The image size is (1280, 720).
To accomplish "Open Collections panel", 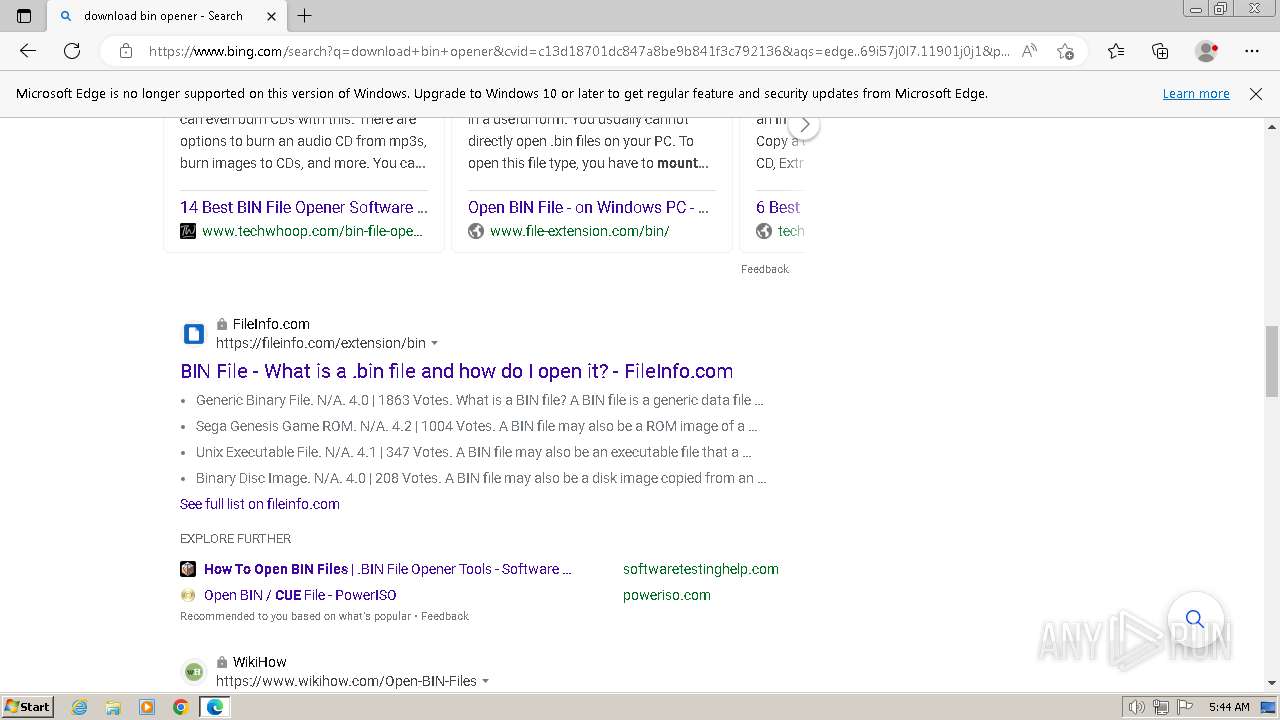I will click(x=1160, y=51).
